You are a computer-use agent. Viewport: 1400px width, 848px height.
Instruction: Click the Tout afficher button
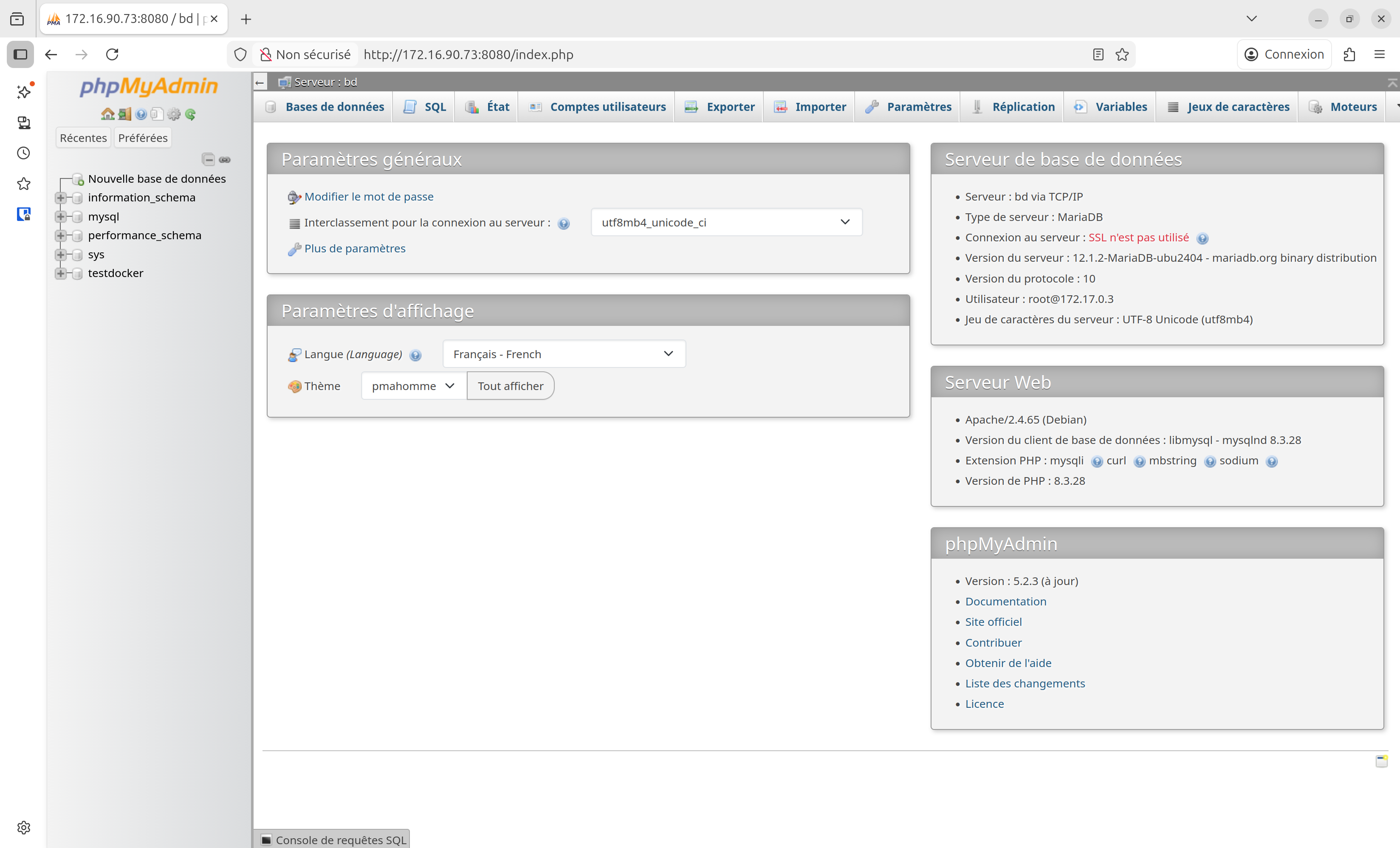(510, 386)
